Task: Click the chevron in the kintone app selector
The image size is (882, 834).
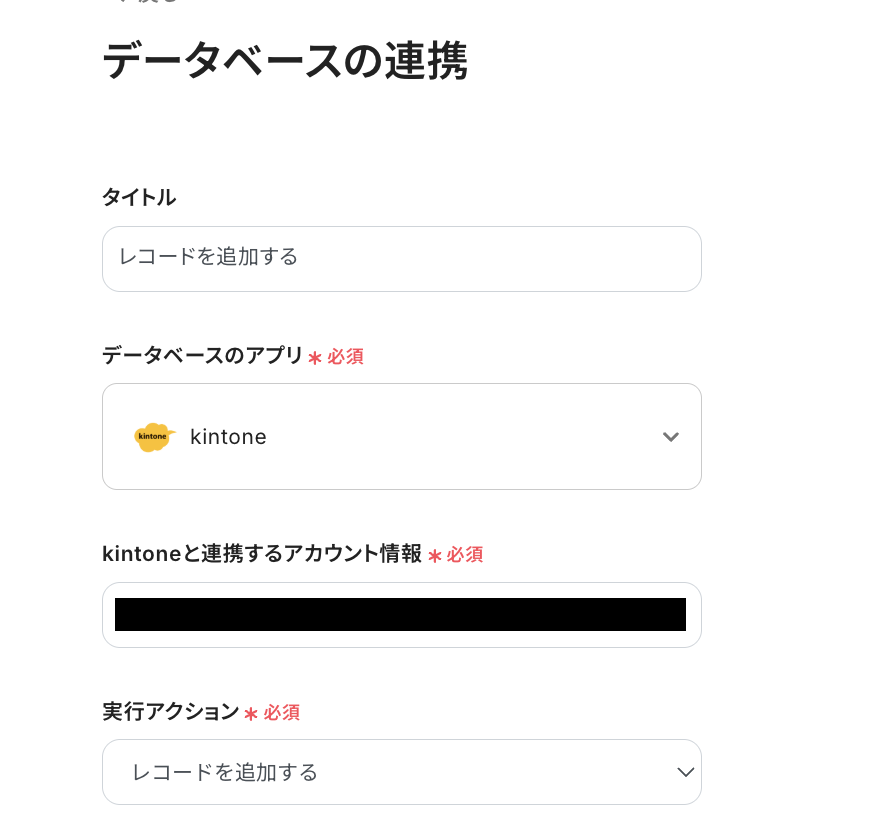Action: tap(671, 437)
